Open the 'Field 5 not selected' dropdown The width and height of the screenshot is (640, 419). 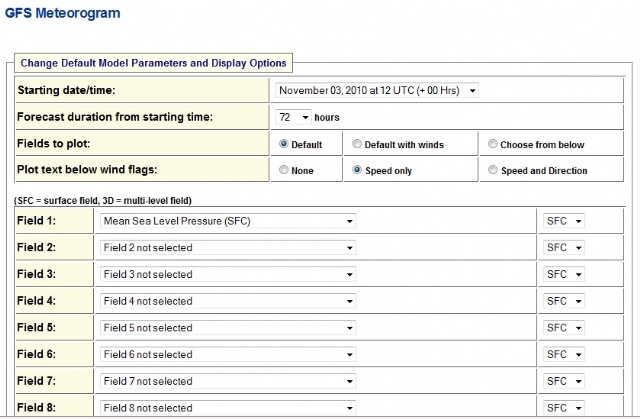point(228,328)
